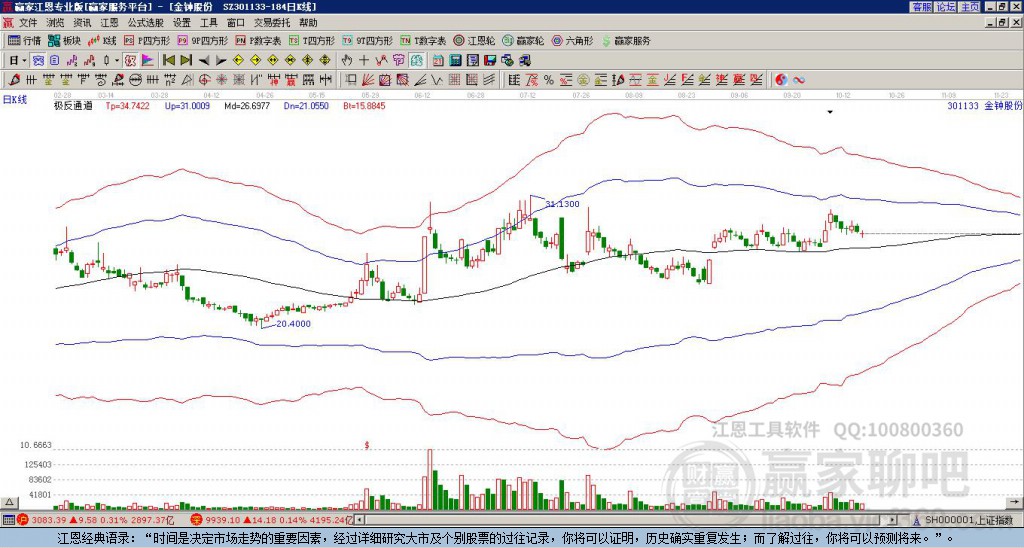This screenshot has width=1024, height=548.
Task: Toggle the red 权 adjustment icon
Action: pyautogui.click(x=130, y=61)
